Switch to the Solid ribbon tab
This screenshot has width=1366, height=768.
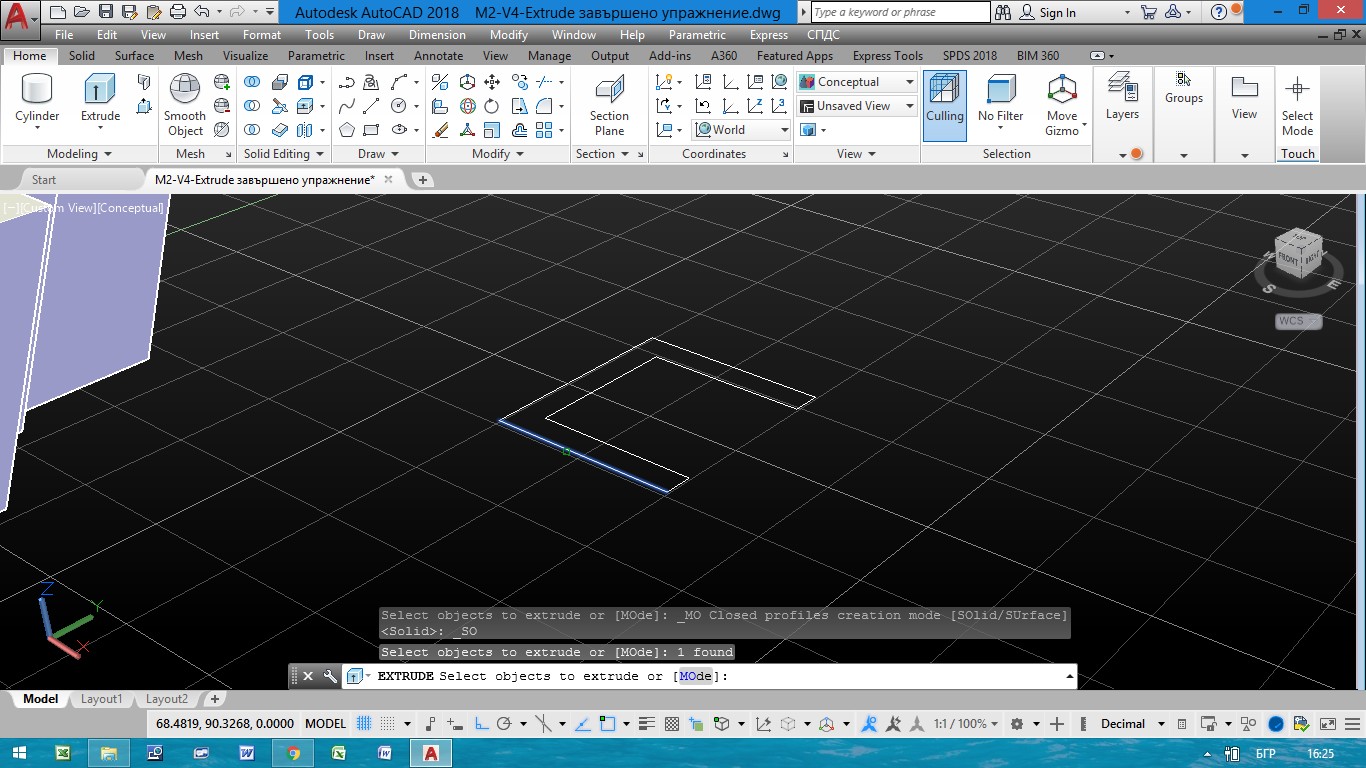82,56
